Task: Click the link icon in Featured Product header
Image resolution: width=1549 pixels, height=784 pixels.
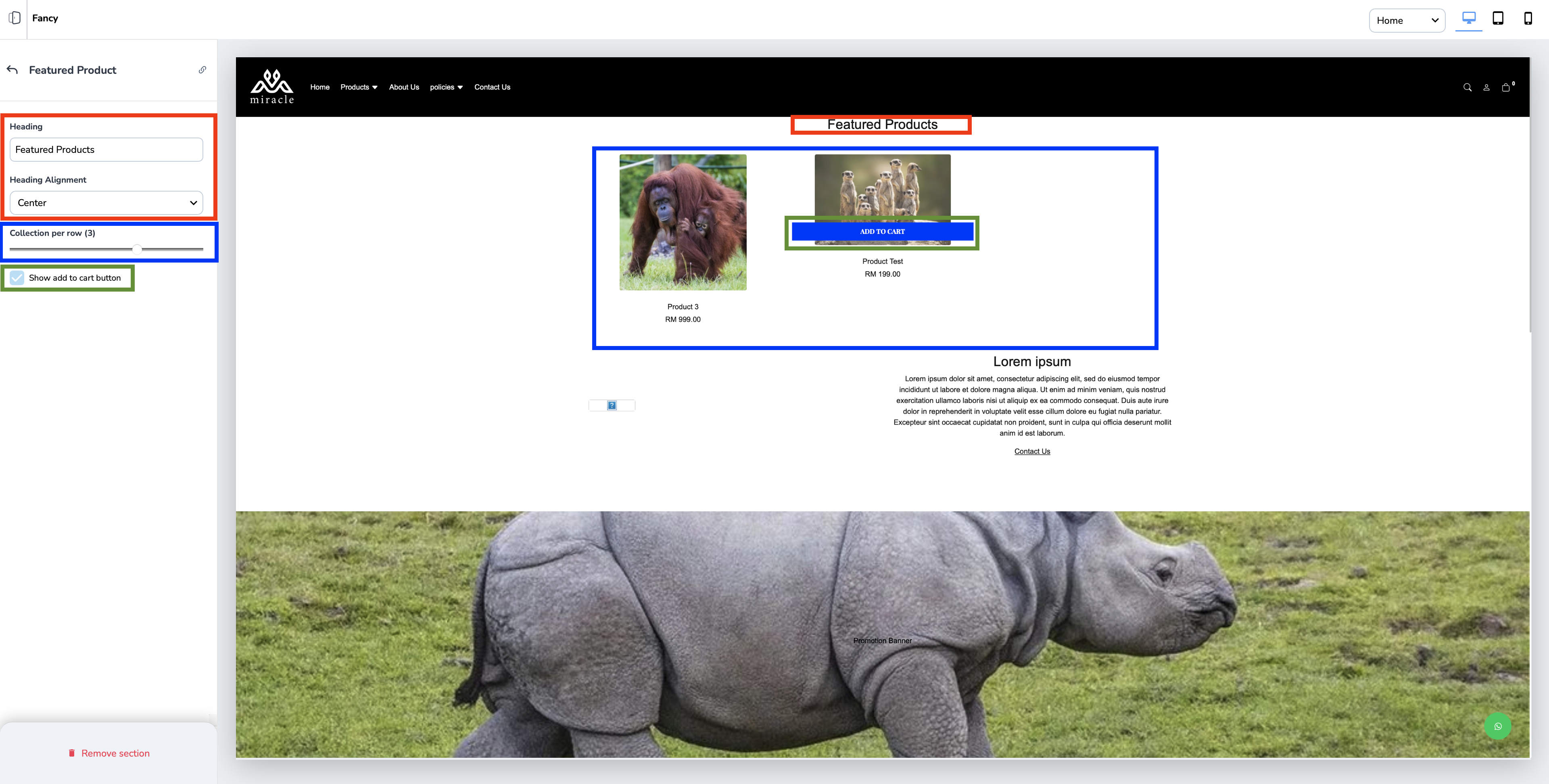Action: coord(202,70)
